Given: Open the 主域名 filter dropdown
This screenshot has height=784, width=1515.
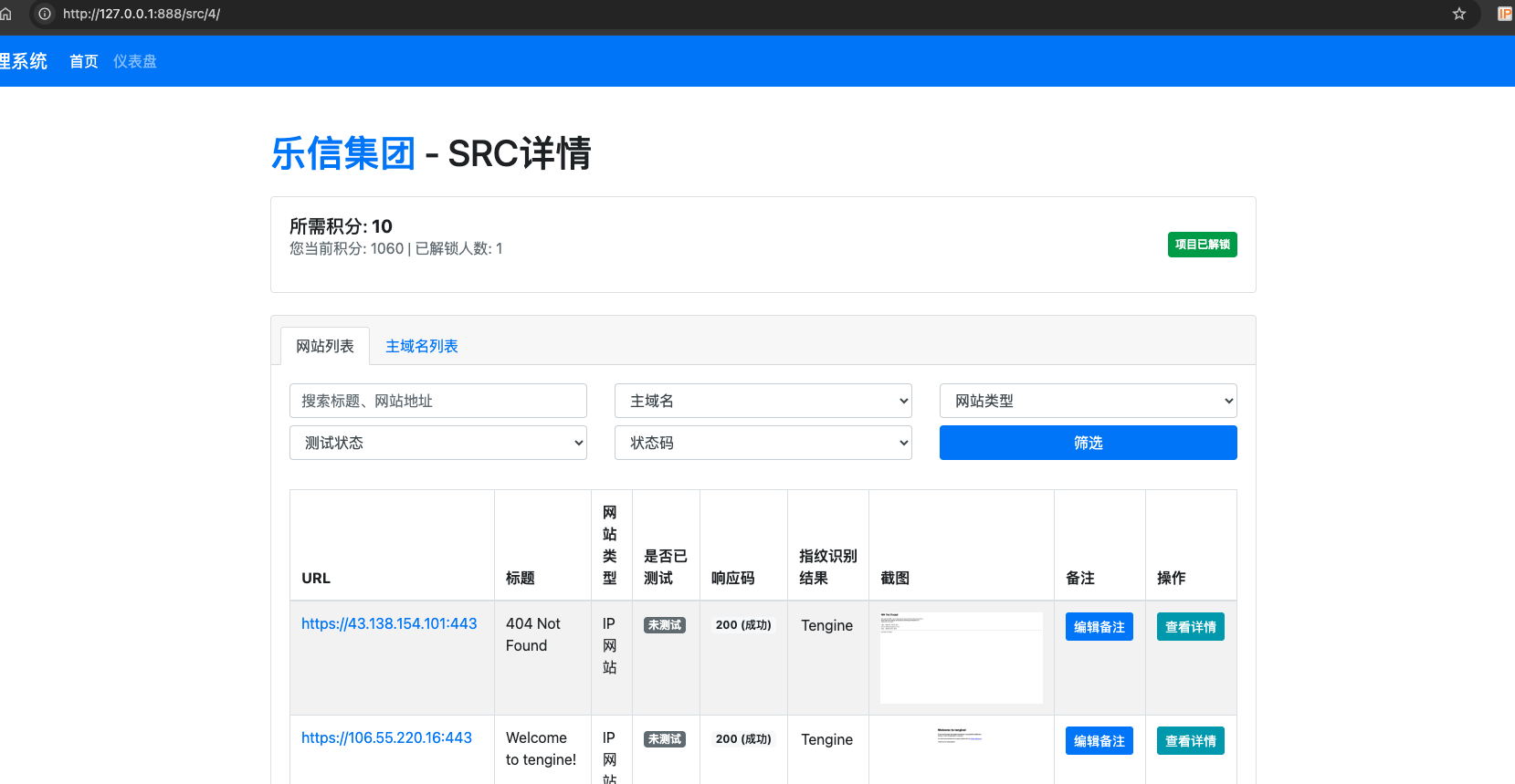Looking at the screenshot, I should (x=763, y=401).
